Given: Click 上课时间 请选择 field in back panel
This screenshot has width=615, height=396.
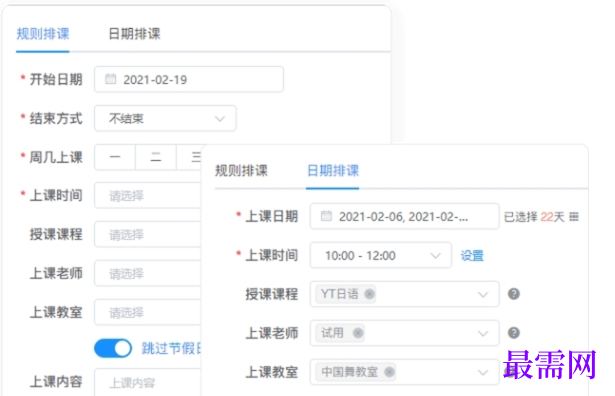Looking at the screenshot, I should click(147, 196).
